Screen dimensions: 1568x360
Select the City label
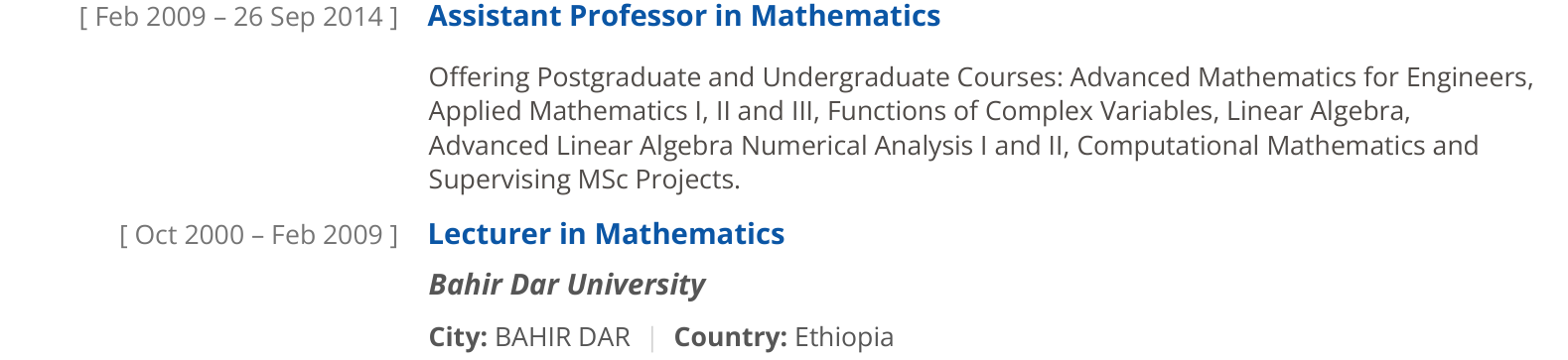[458, 337]
